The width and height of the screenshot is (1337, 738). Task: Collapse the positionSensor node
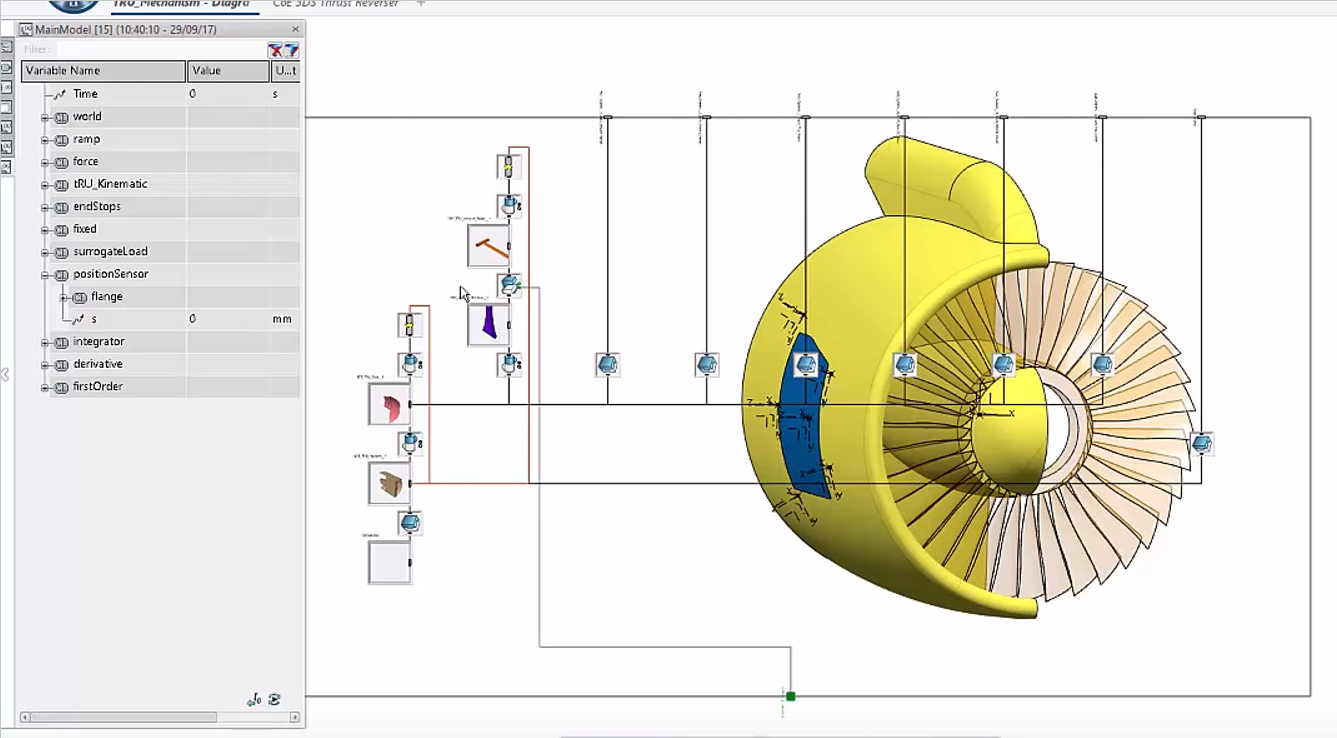45,274
